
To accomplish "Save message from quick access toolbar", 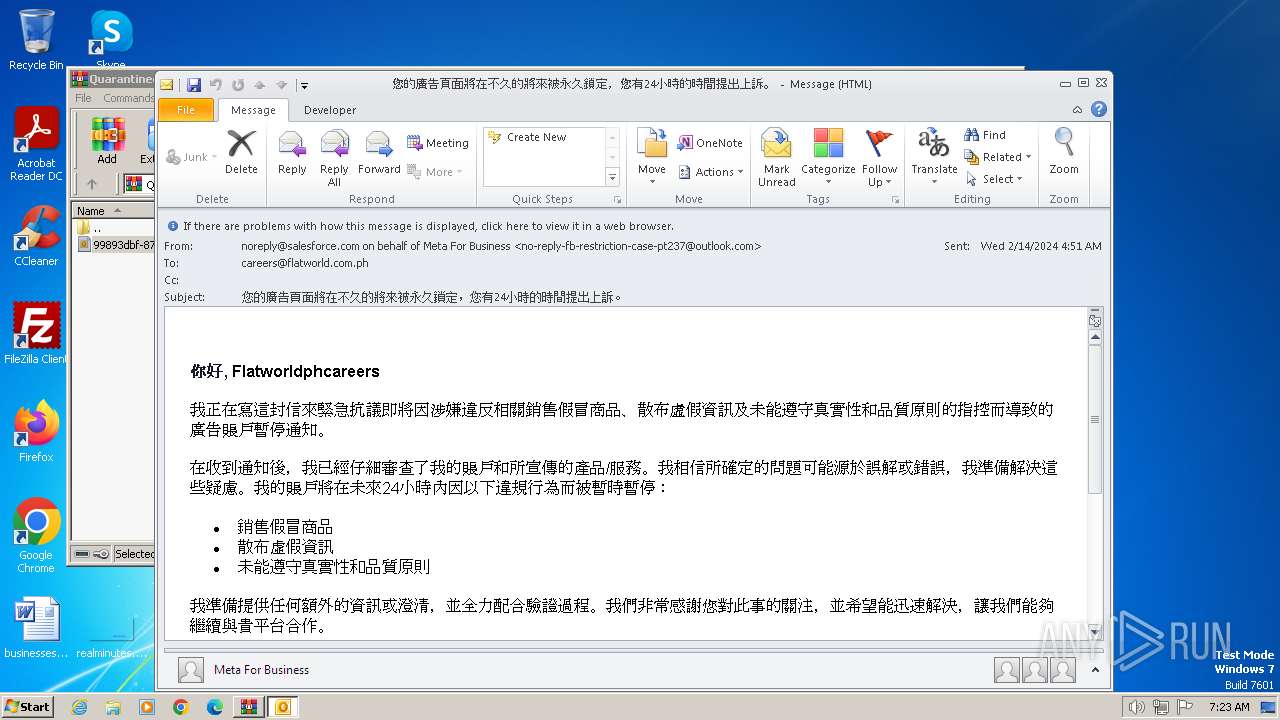I will tap(194, 85).
